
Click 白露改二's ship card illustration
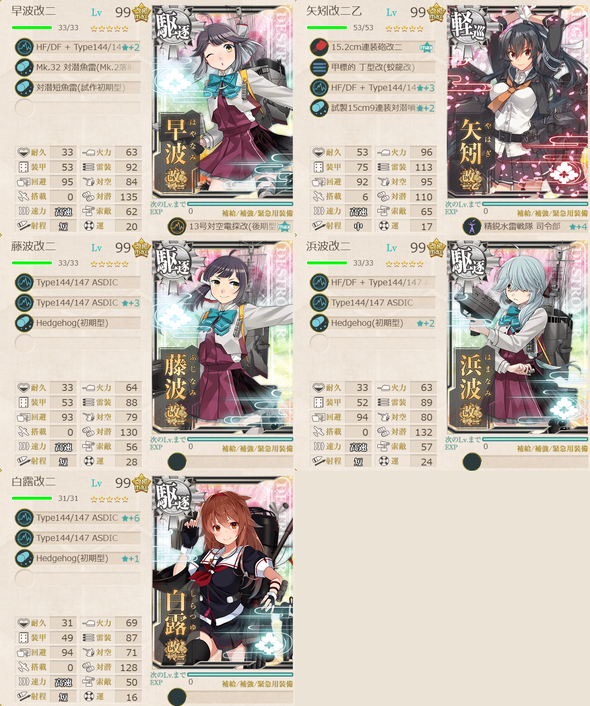pyautogui.click(x=223, y=573)
